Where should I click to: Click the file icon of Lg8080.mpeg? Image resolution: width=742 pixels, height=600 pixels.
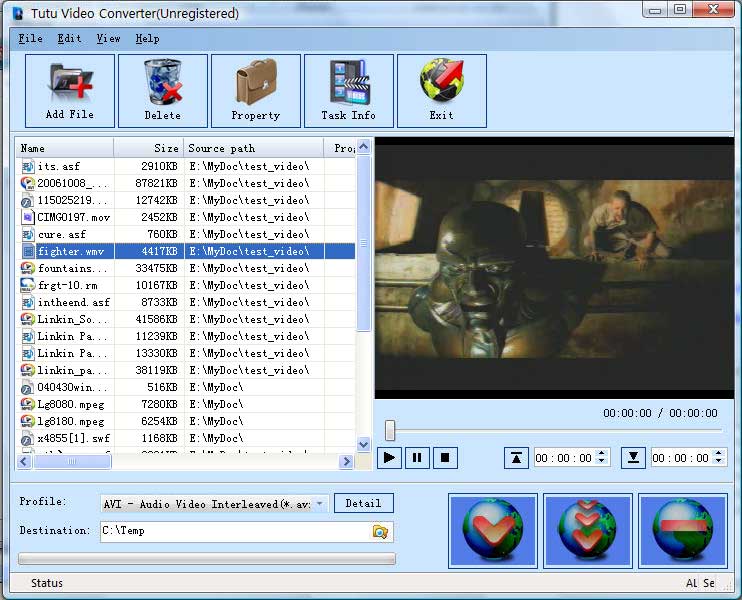27,404
